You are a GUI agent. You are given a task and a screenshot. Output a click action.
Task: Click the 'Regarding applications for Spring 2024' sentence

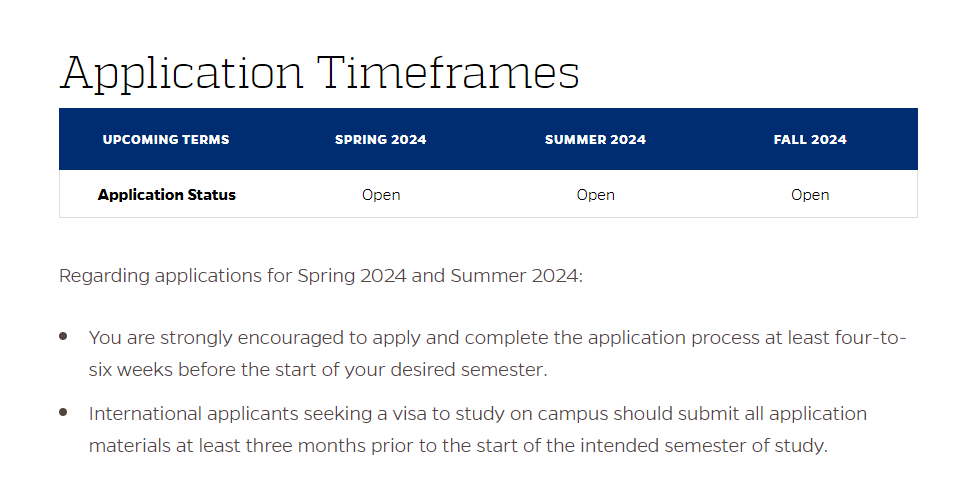click(321, 275)
